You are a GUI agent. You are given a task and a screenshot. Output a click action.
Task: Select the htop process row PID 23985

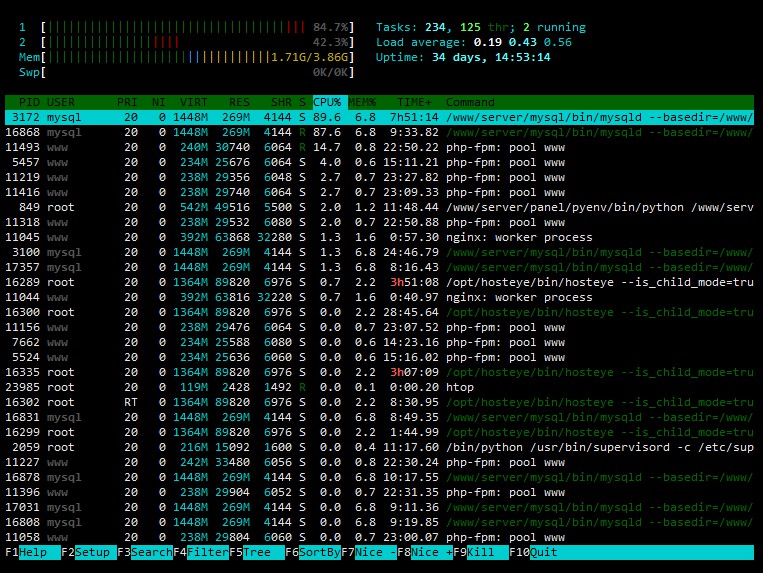pos(379,388)
